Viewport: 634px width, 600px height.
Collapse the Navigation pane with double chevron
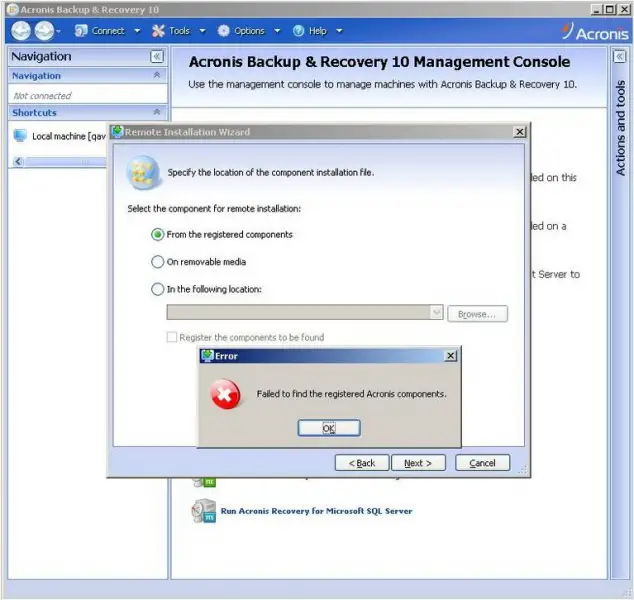tap(157, 57)
